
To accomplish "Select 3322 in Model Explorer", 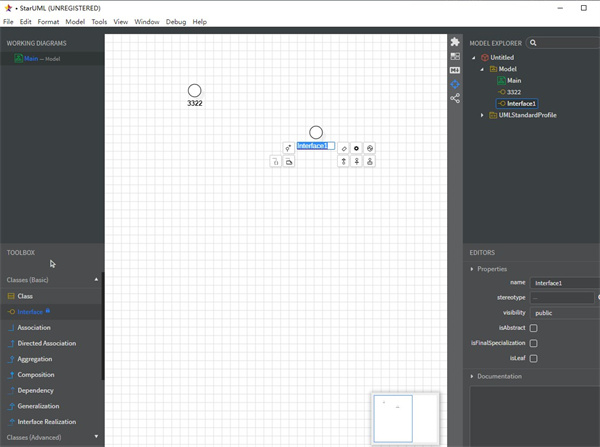I will pos(513,92).
